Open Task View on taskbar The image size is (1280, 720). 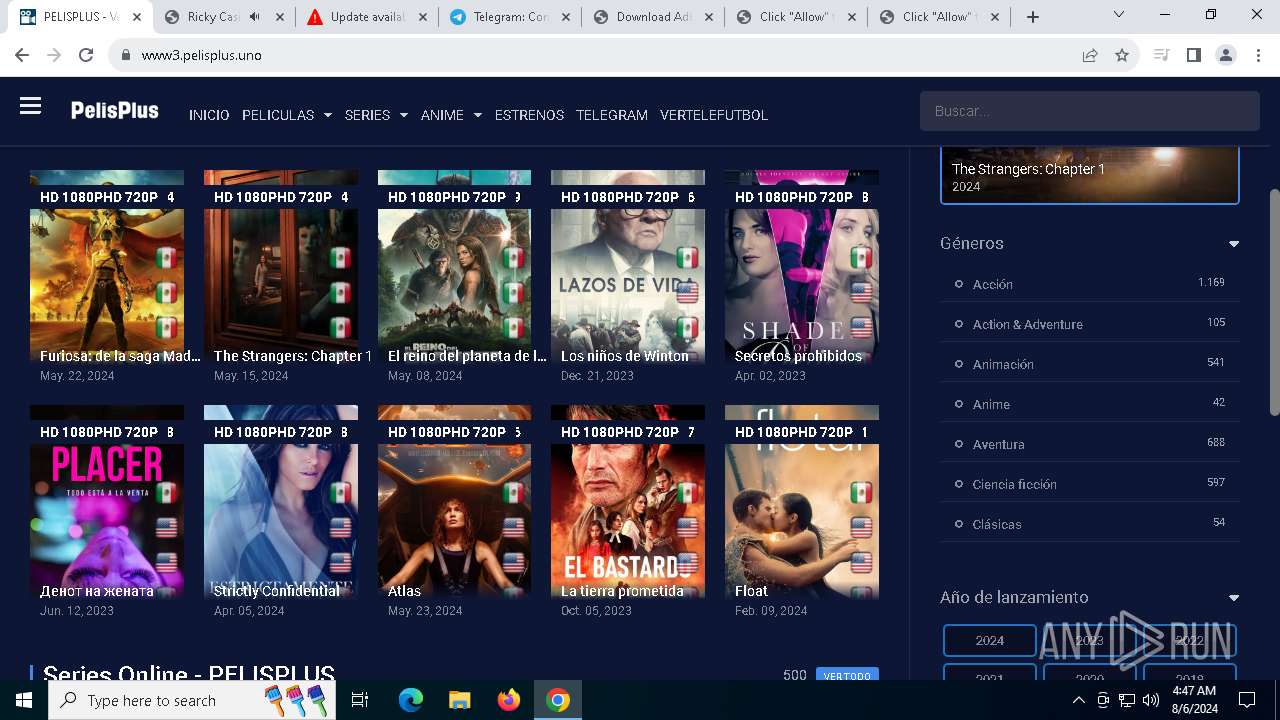(360, 700)
